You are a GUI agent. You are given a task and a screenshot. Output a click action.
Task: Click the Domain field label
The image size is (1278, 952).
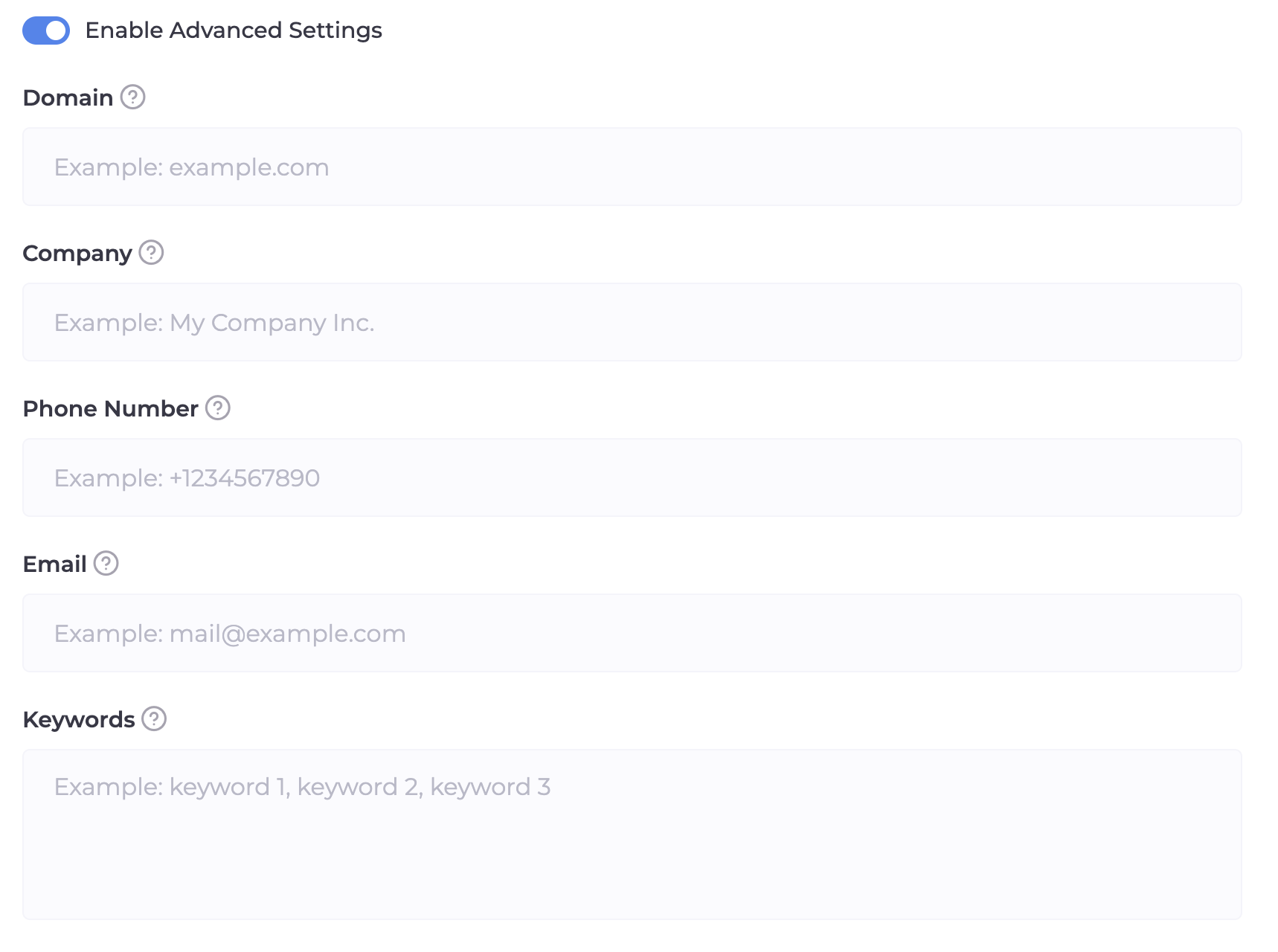(x=68, y=98)
